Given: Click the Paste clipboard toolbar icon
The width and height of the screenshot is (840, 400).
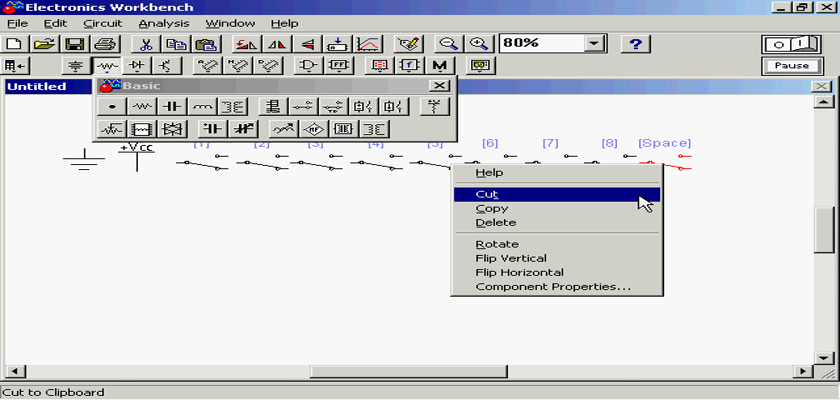Looking at the screenshot, I should point(205,44).
